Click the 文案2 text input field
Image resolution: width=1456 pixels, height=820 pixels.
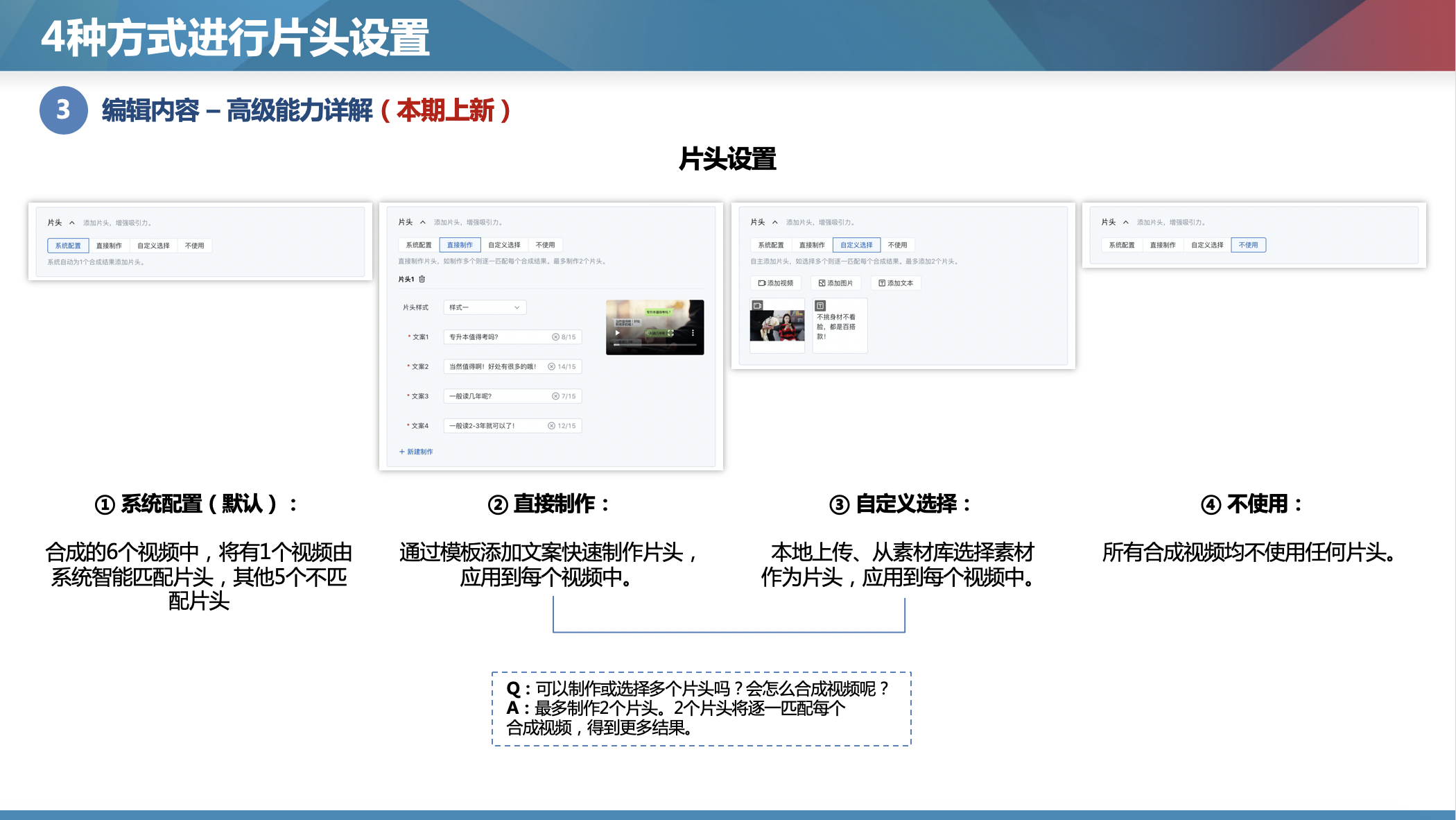click(x=494, y=366)
